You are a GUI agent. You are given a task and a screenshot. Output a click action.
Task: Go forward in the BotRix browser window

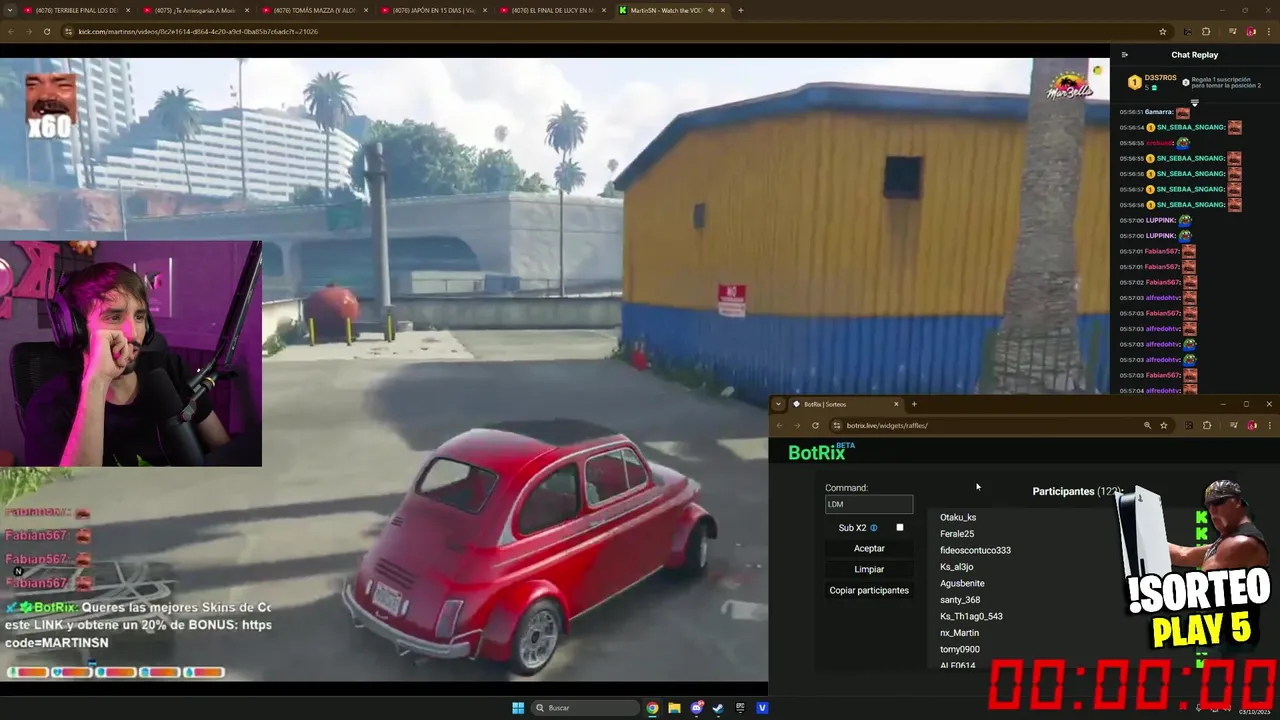[x=798, y=425]
